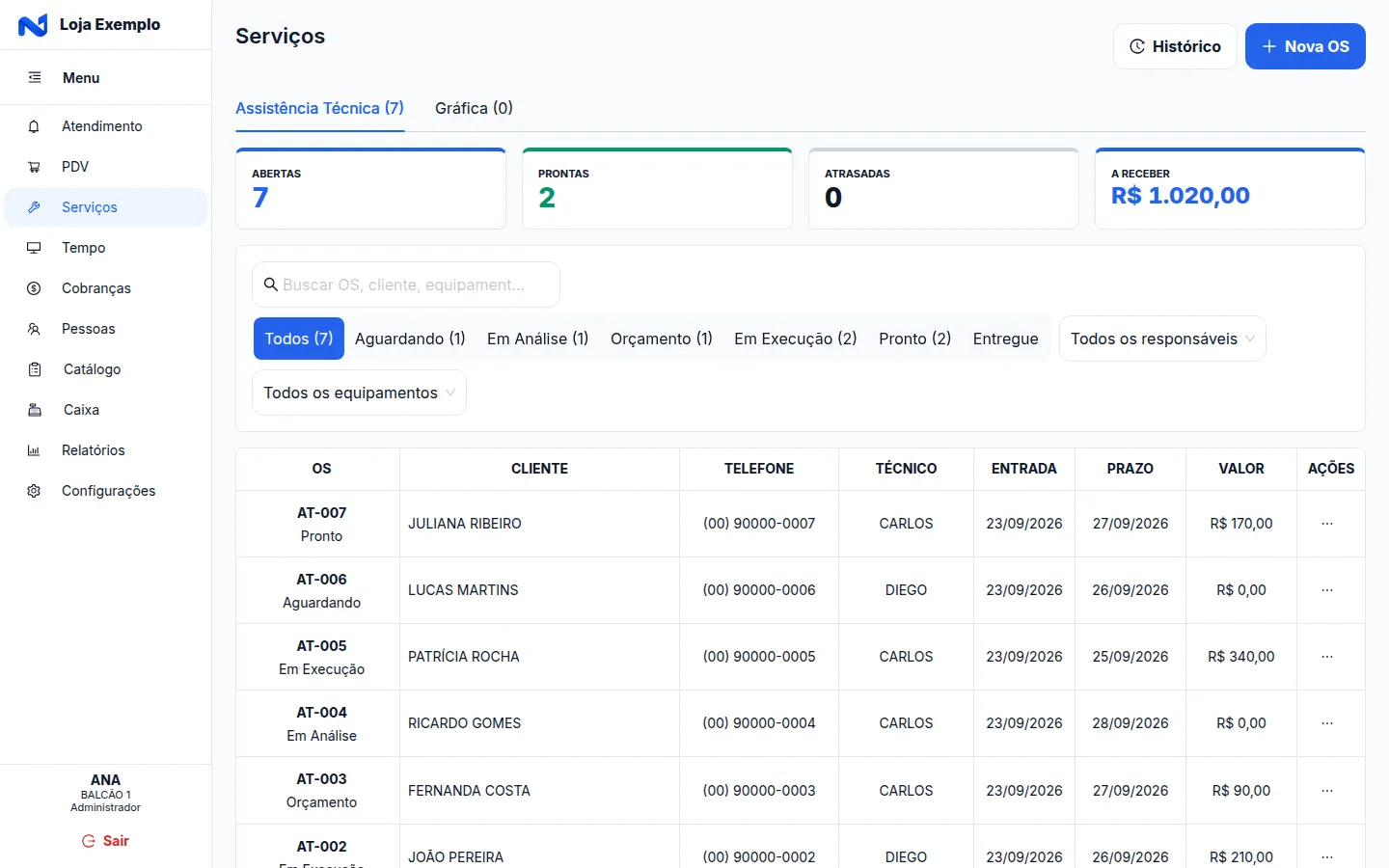Click the clock icon in Histórico button
Screen dimensions: 1389x868
(x=1137, y=46)
